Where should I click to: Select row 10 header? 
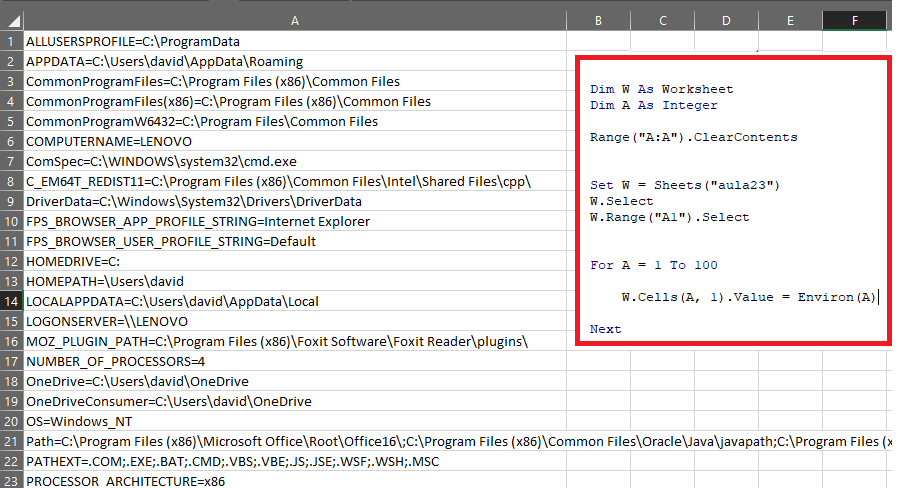coord(12,221)
